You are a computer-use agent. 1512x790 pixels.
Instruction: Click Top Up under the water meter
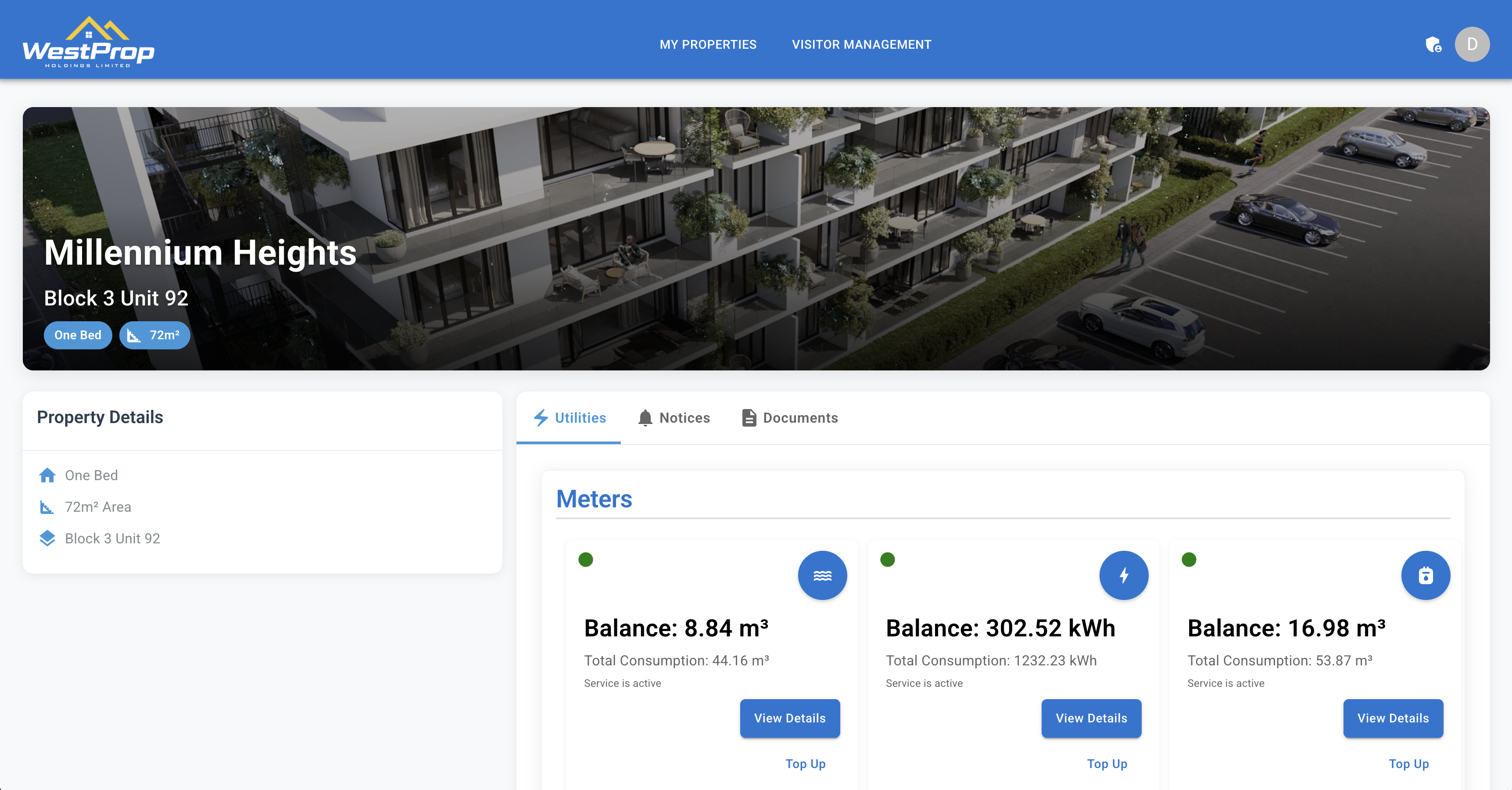pos(805,764)
